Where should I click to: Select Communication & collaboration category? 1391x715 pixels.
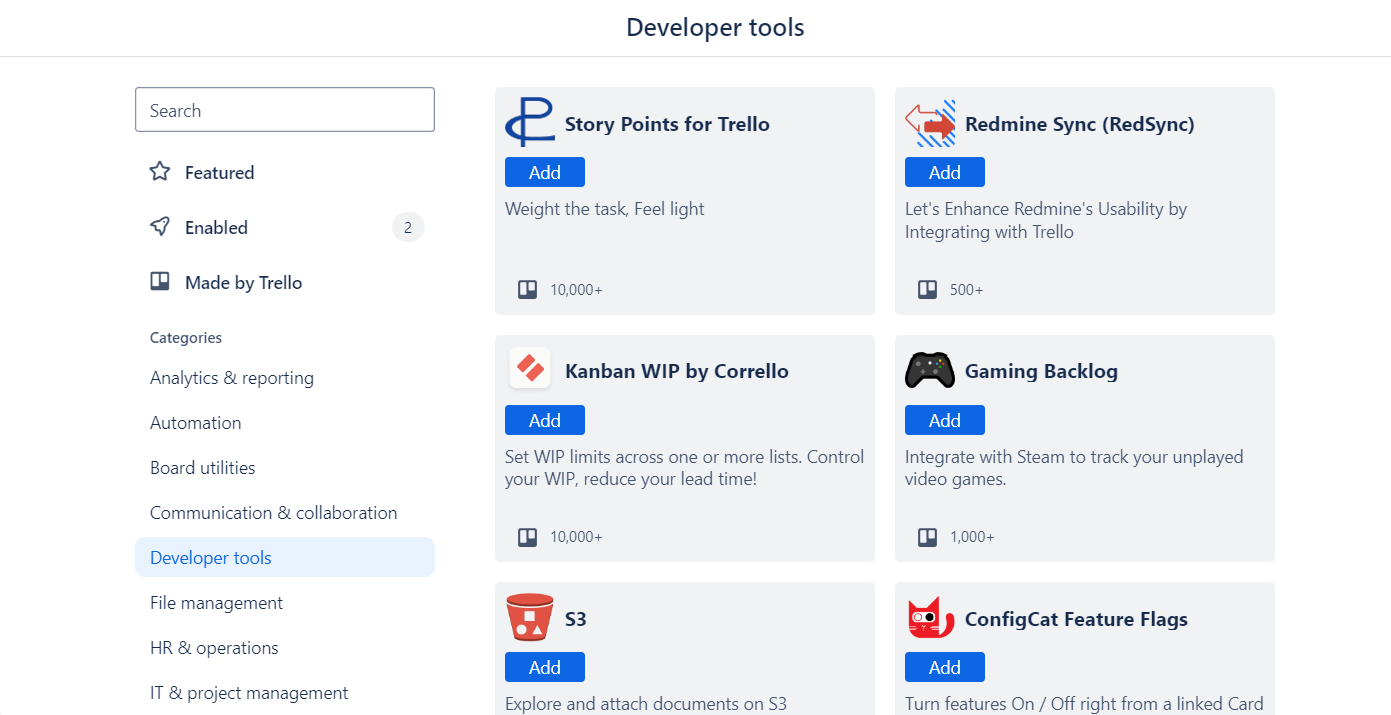click(285, 513)
